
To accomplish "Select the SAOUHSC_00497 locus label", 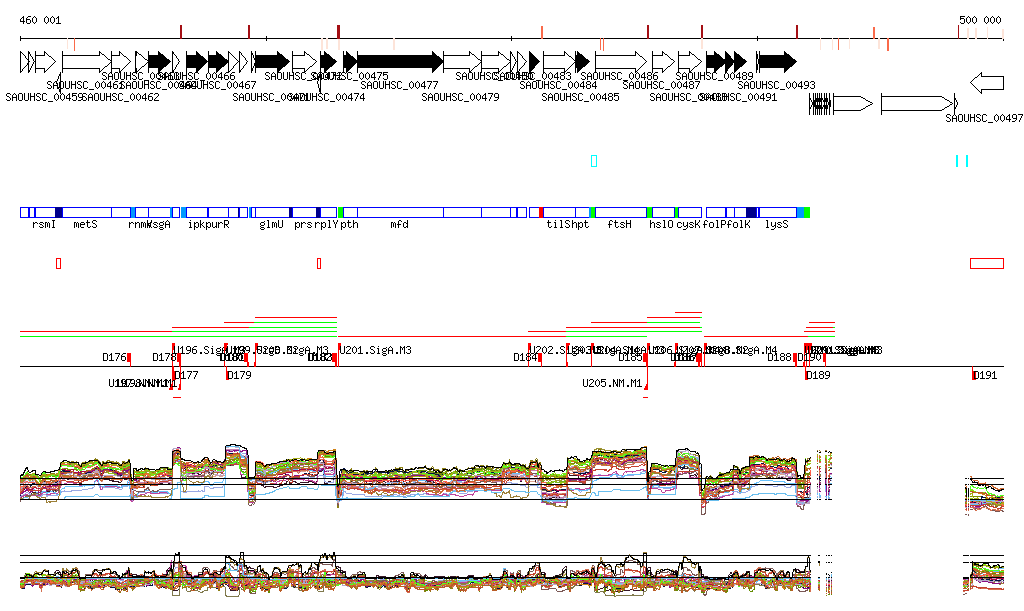I will (x=984, y=118).
